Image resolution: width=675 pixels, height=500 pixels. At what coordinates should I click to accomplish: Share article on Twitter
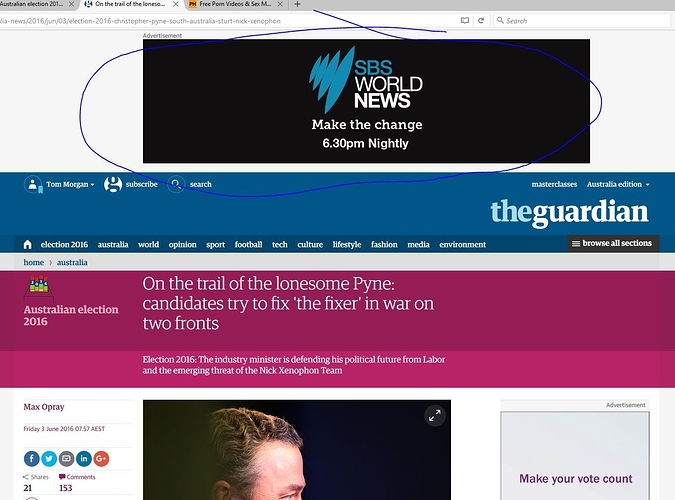tap(49, 459)
